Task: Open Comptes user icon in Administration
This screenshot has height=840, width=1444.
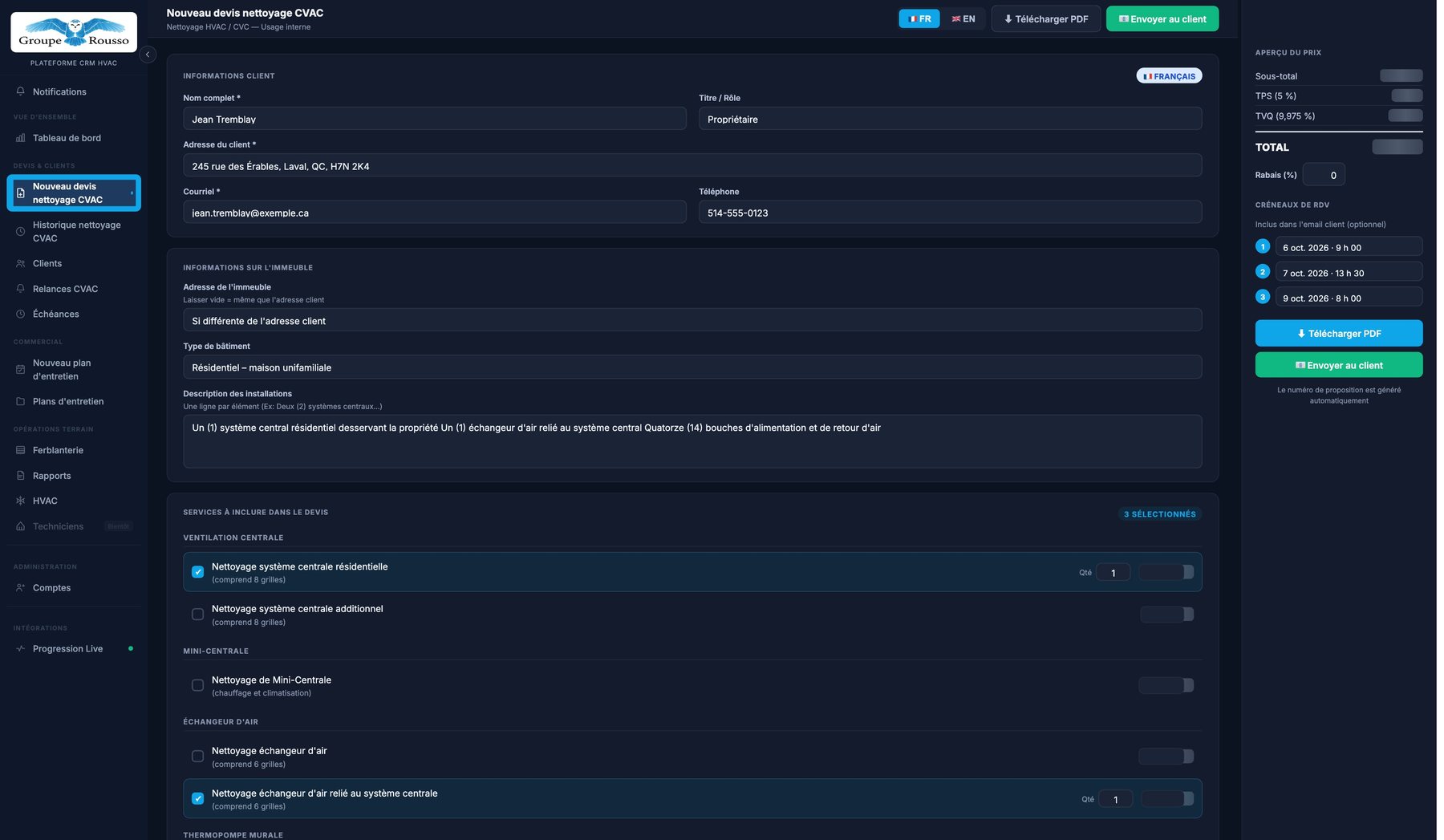Action: [21, 587]
